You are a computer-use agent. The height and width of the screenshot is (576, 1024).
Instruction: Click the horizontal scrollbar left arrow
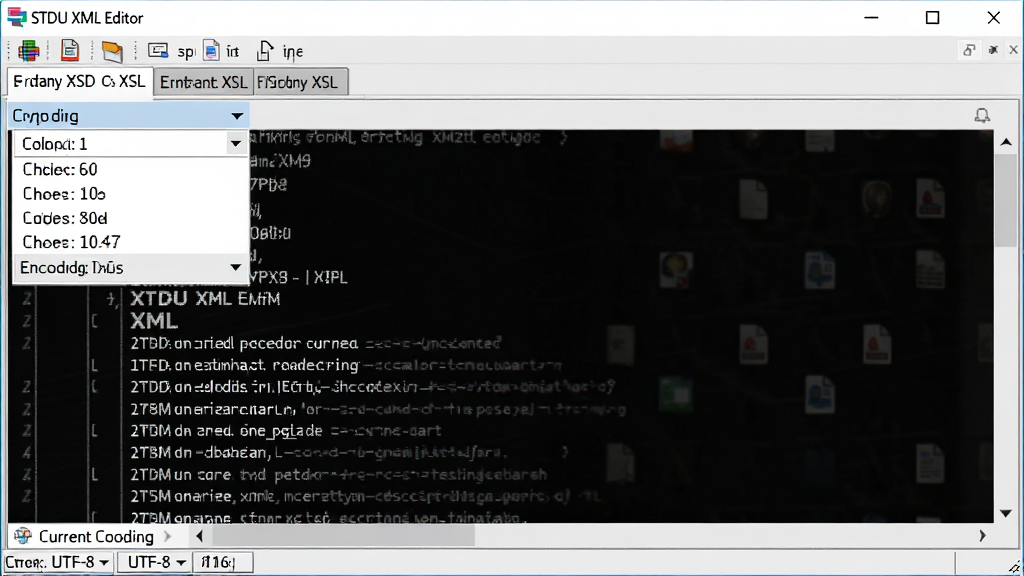[199, 536]
